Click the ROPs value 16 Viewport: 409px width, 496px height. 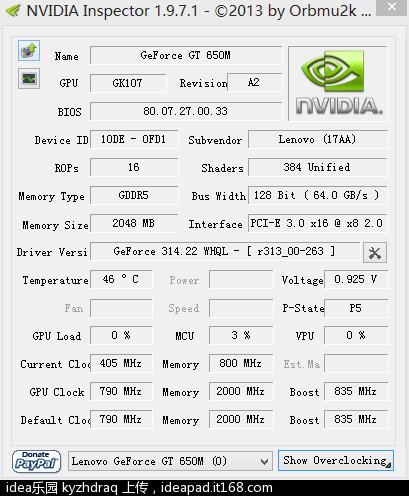(134, 167)
